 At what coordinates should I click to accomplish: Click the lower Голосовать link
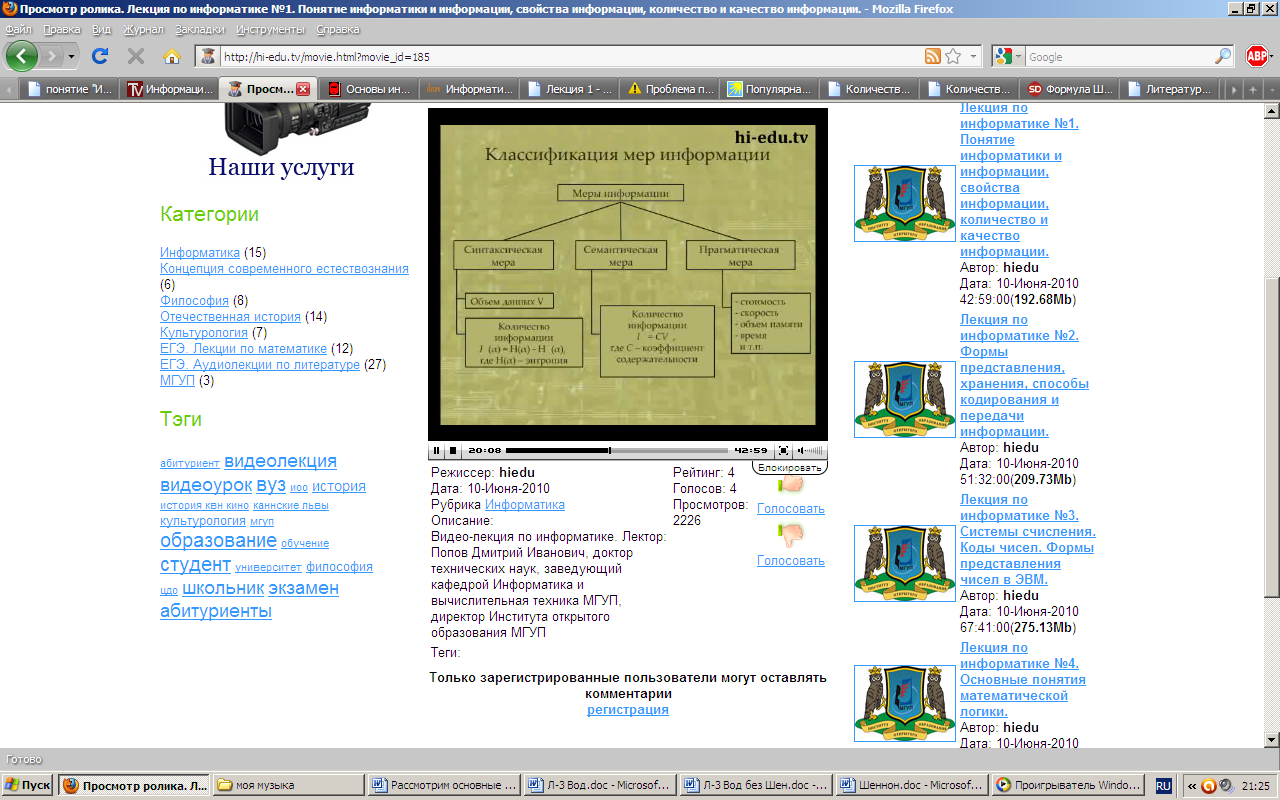pyautogui.click(x=791, y=561)
